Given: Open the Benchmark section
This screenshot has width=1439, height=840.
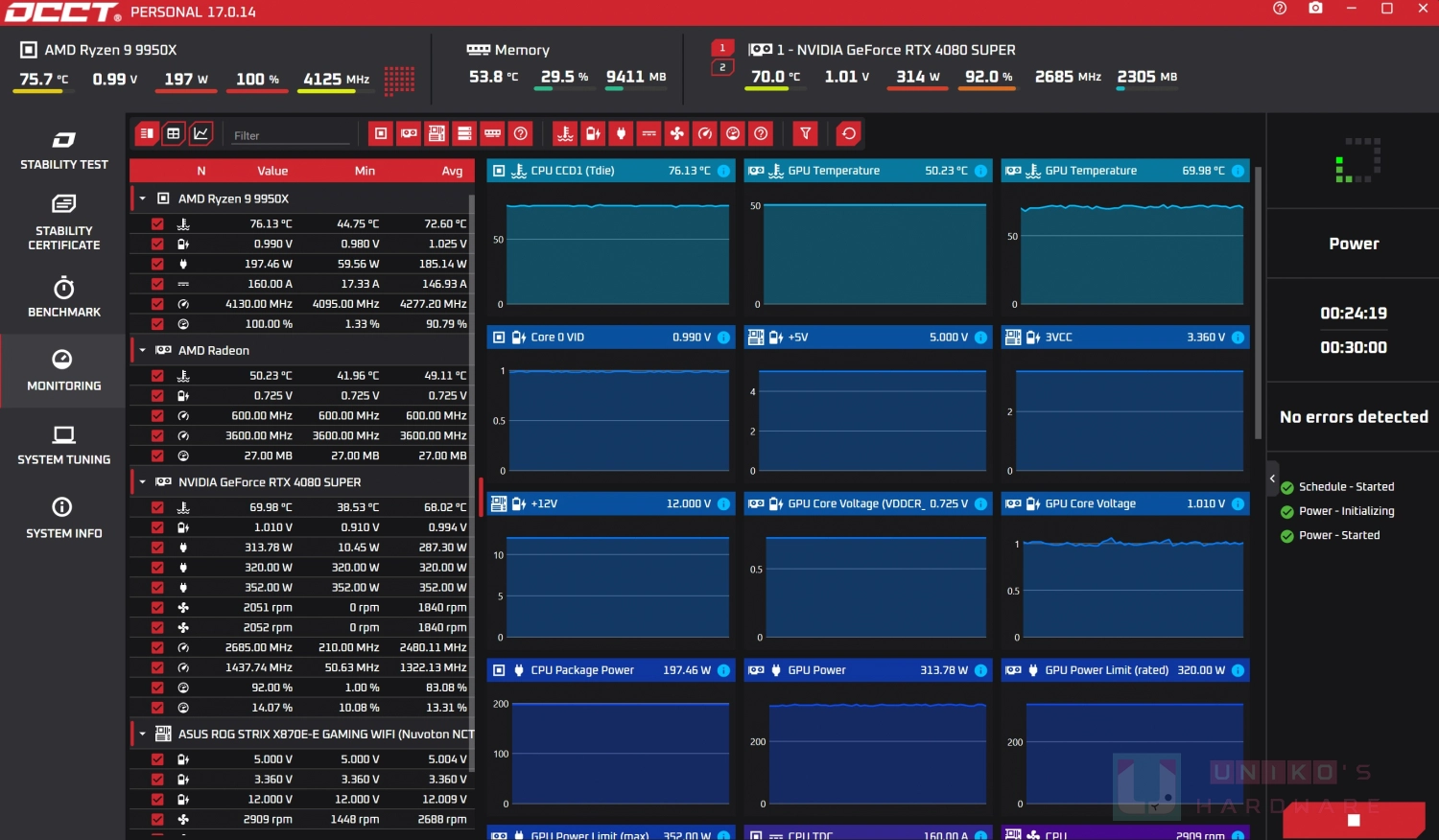Looking at the screenshot, I should [63, 297].
